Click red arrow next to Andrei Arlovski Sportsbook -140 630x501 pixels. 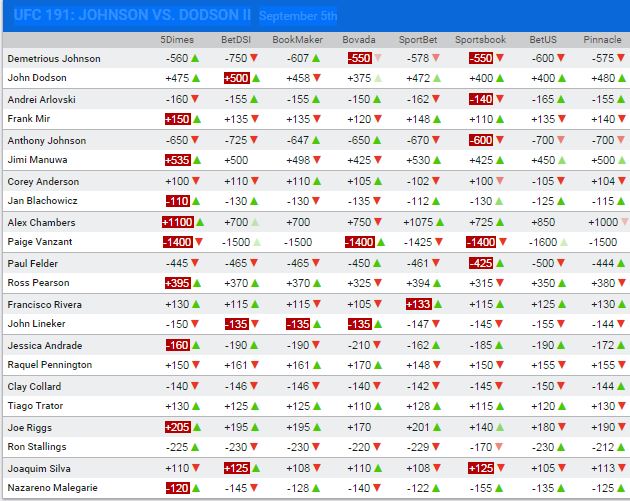tap(500, 99)
